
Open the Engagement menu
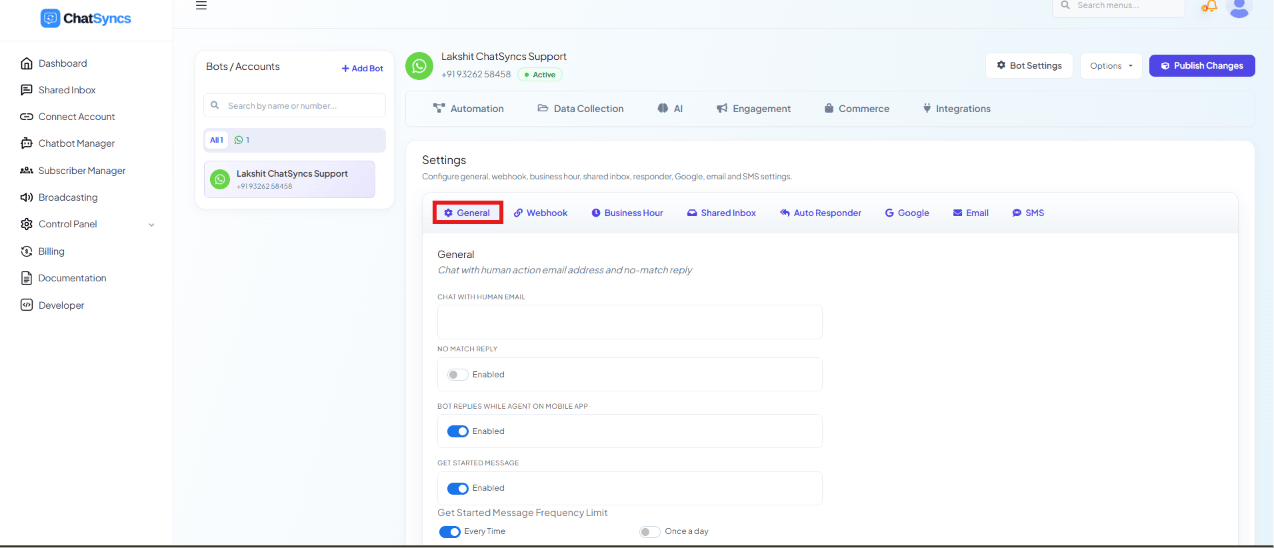(x=754, y=109)
